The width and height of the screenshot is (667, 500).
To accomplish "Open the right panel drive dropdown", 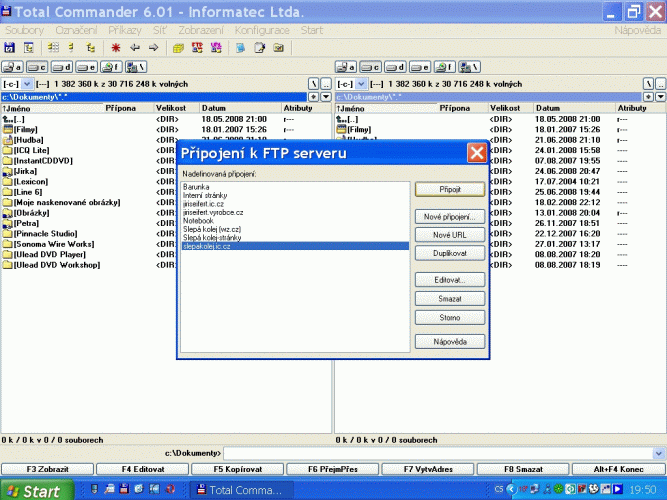I will (360, 84).
